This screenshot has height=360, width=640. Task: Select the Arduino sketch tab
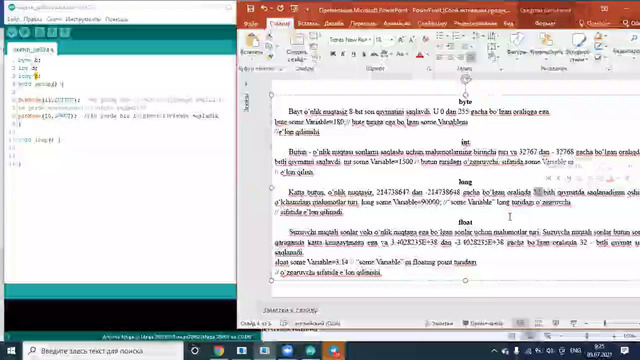click(x=33, y=49)
